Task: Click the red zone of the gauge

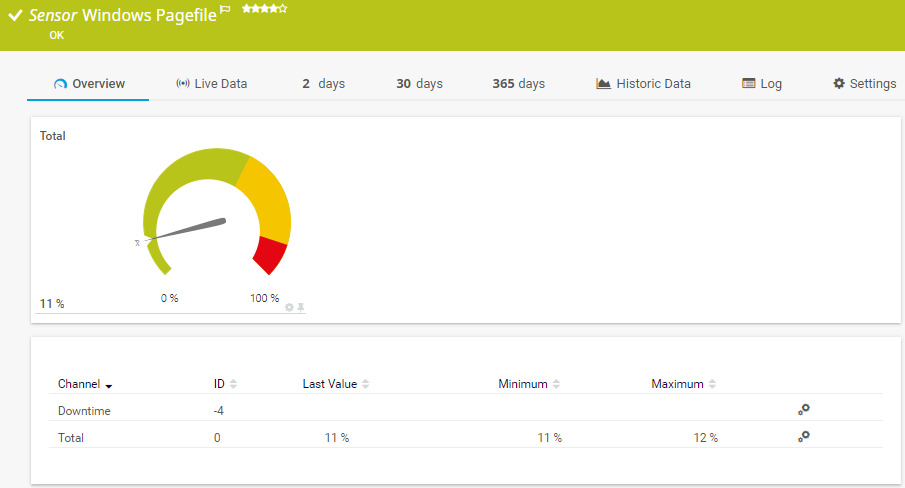Action: [271, 254]
